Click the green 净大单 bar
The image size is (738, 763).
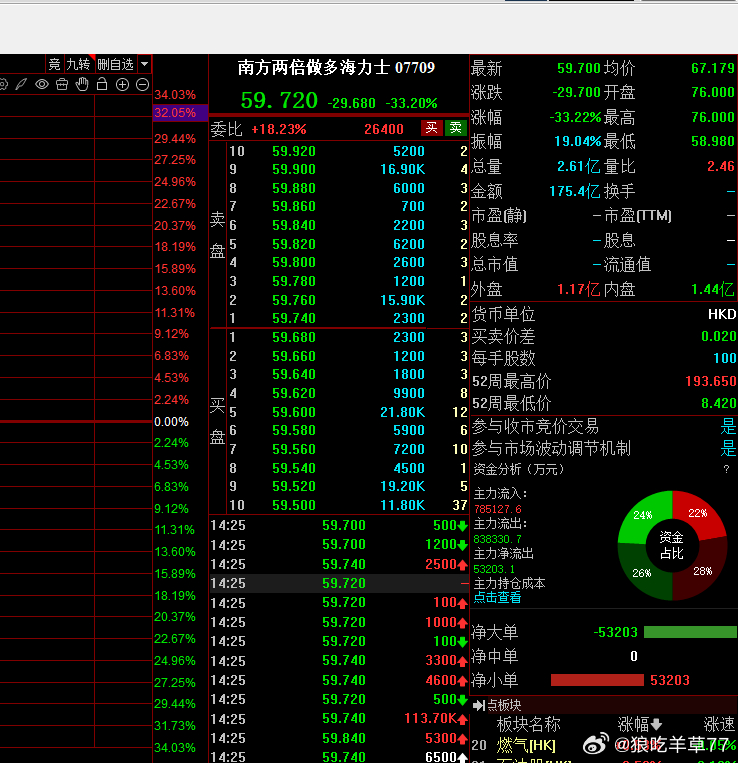(690, 632)
